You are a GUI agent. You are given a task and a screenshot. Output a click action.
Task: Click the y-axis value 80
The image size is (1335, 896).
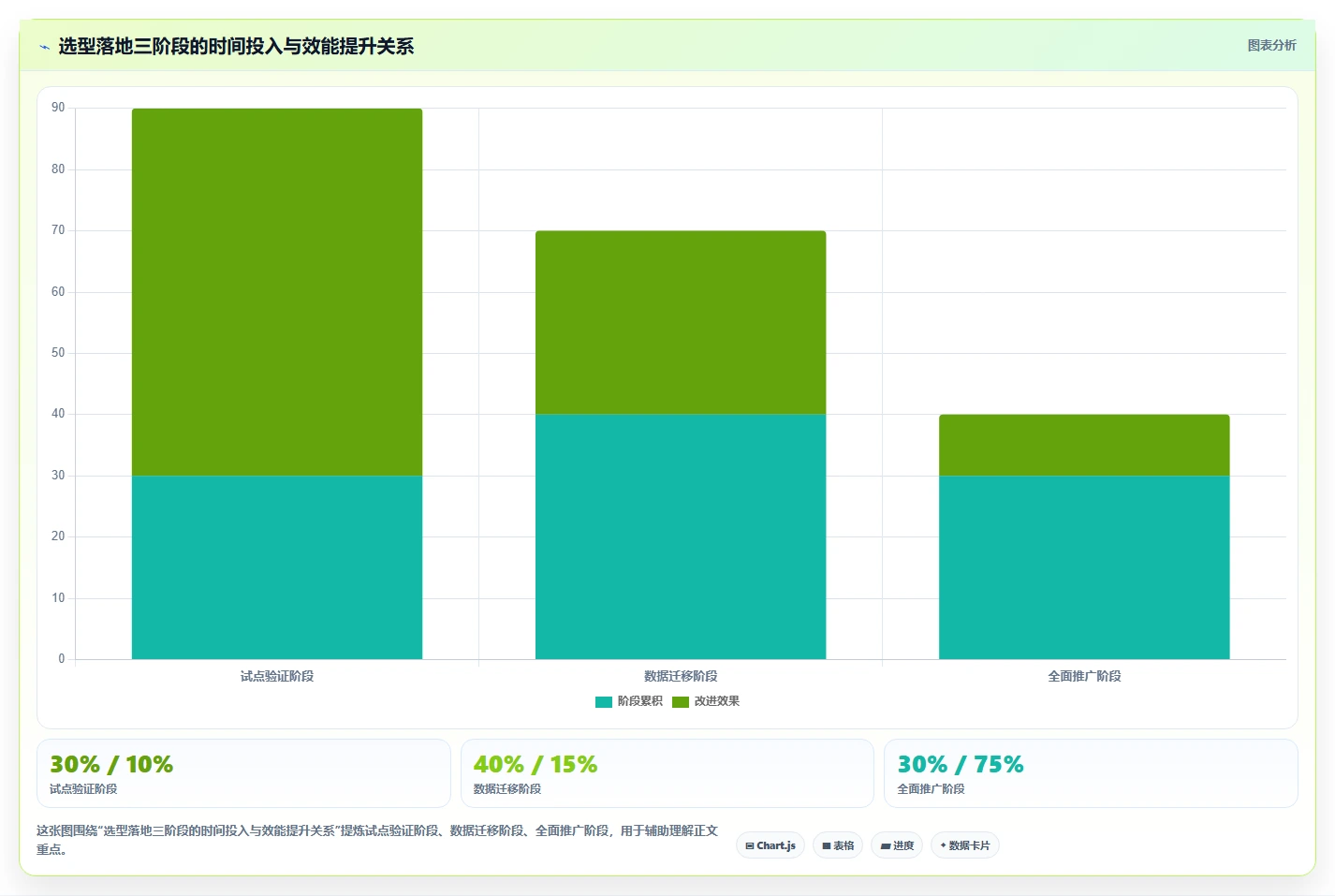pos(58,169)
